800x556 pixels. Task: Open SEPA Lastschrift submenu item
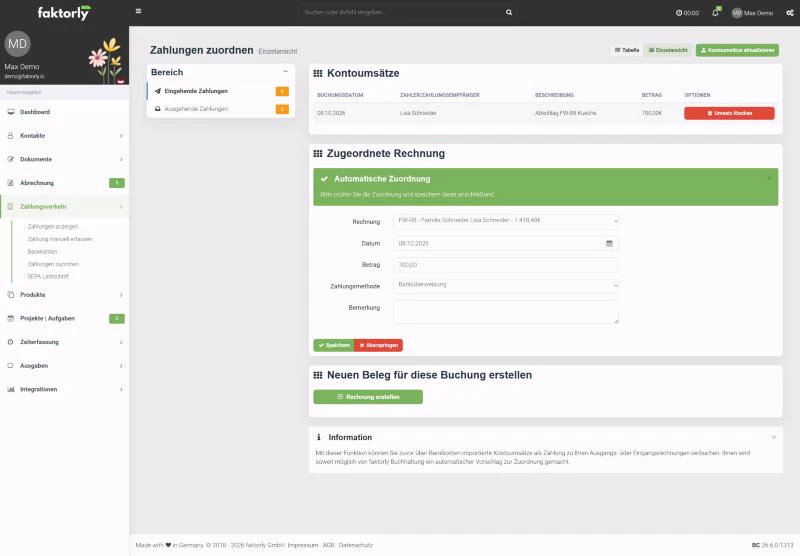point(48,276)
